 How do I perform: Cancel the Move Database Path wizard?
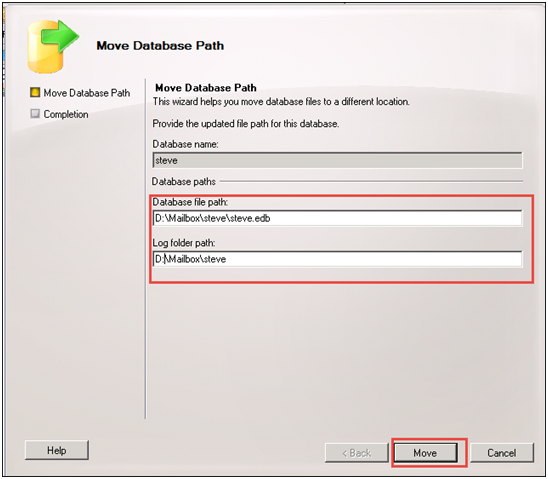(x=502, y=453)
